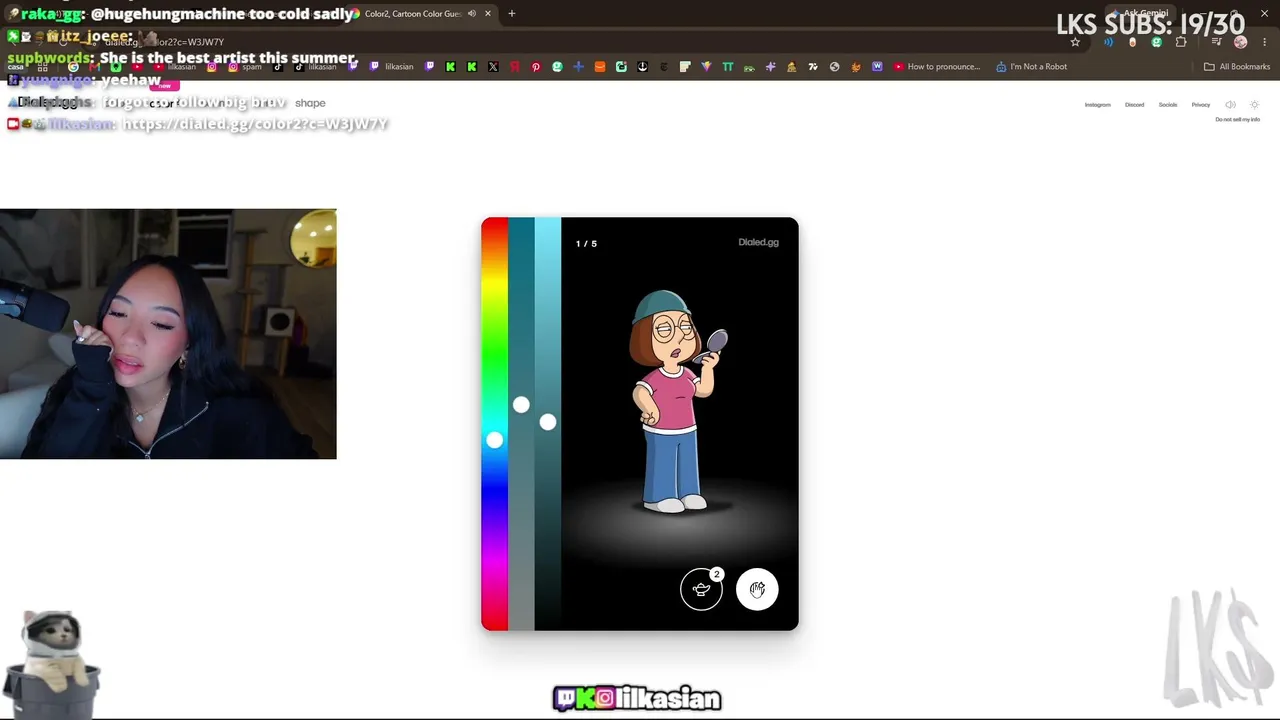Click the brightness slider handle
1280x720 pixels.
(548, 422)
